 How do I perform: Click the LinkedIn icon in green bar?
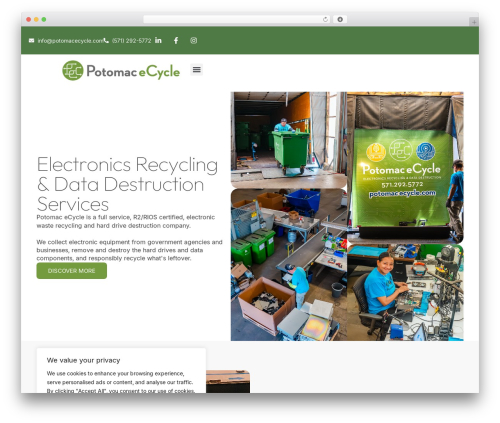coord(158,40)
